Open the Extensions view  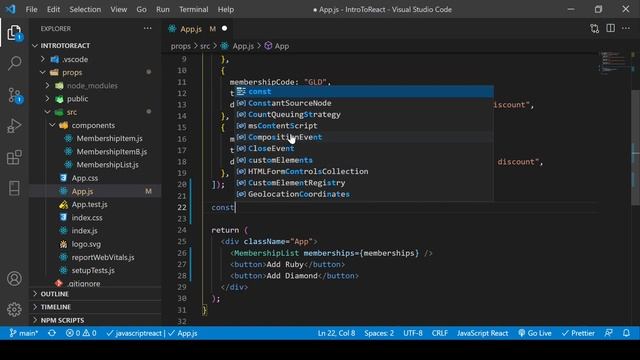14,157
